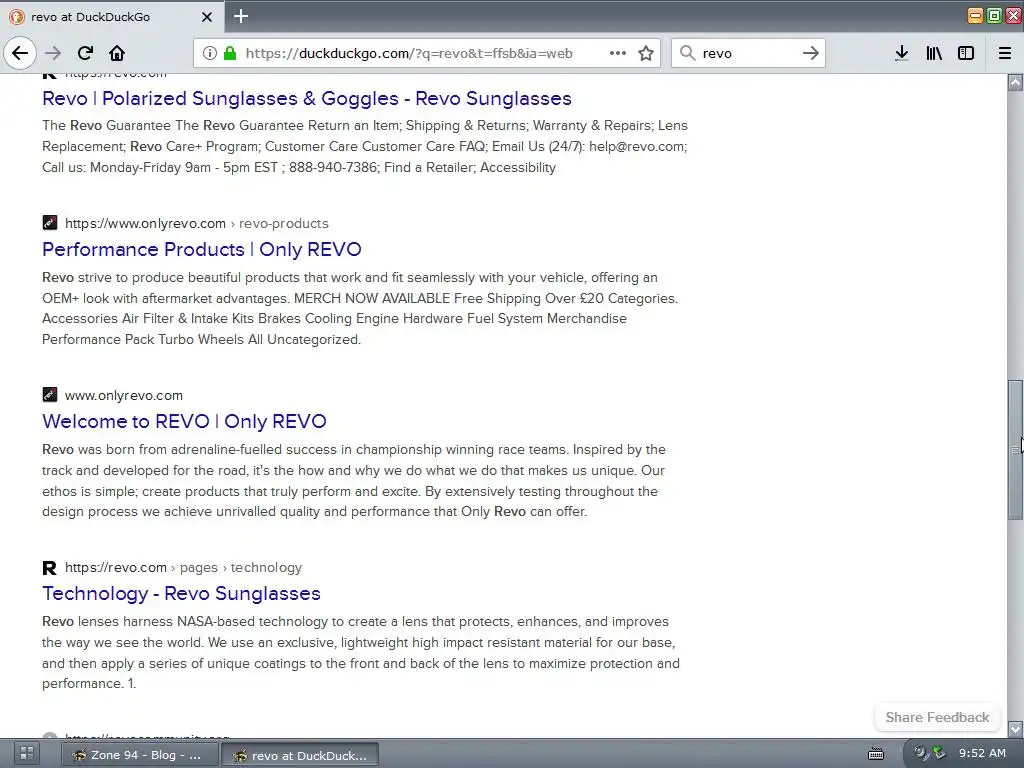Open the taskbar start menu button

click(27, 754)
